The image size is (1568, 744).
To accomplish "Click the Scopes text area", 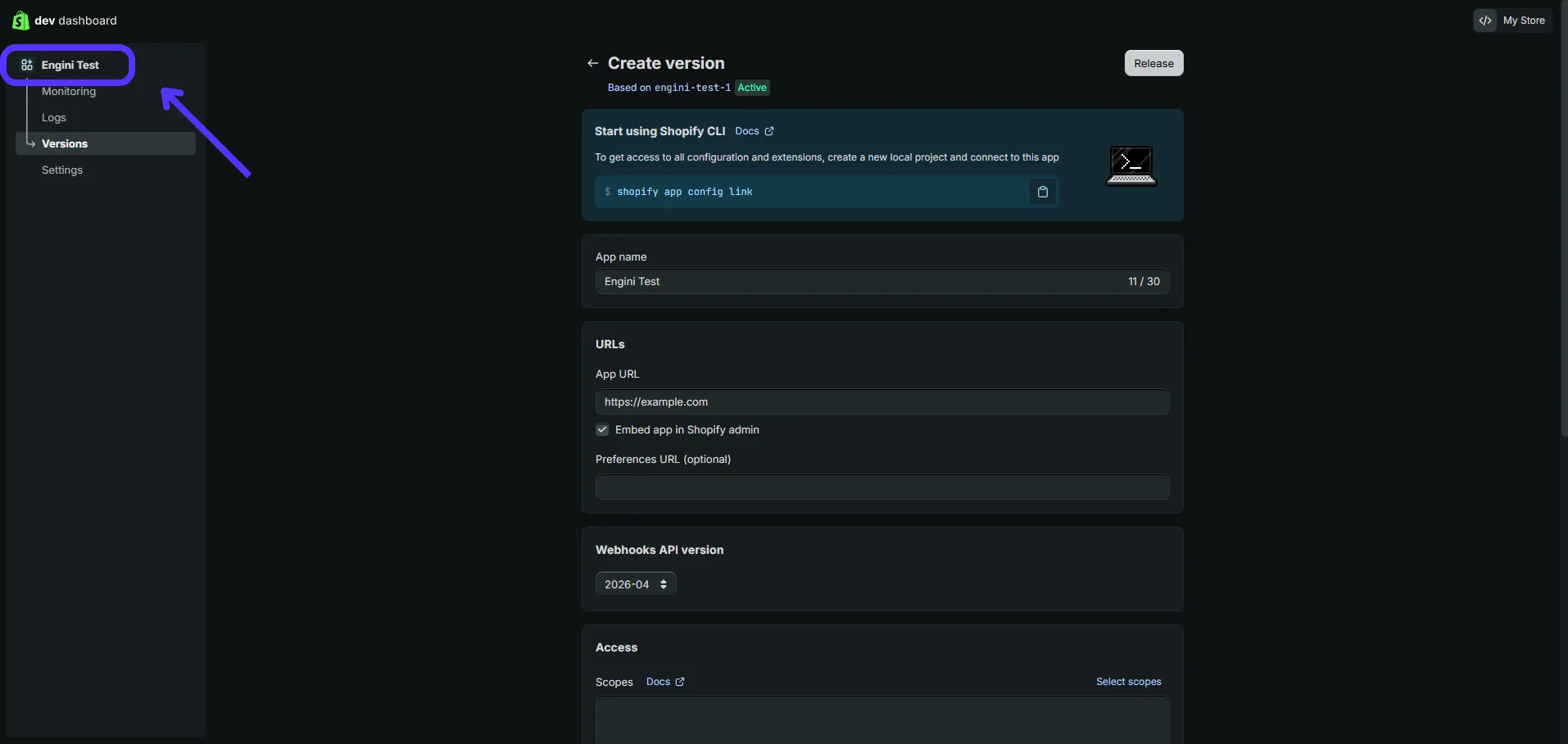I will pyautogui.click(x=882, y=720).
